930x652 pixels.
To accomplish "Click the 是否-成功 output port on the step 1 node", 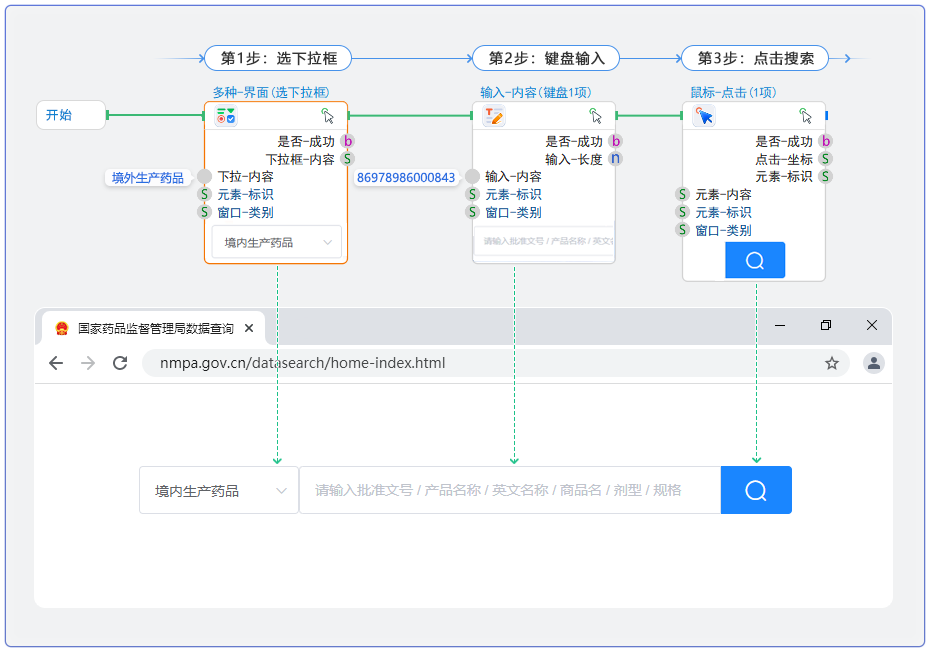I will coord(347,141).
